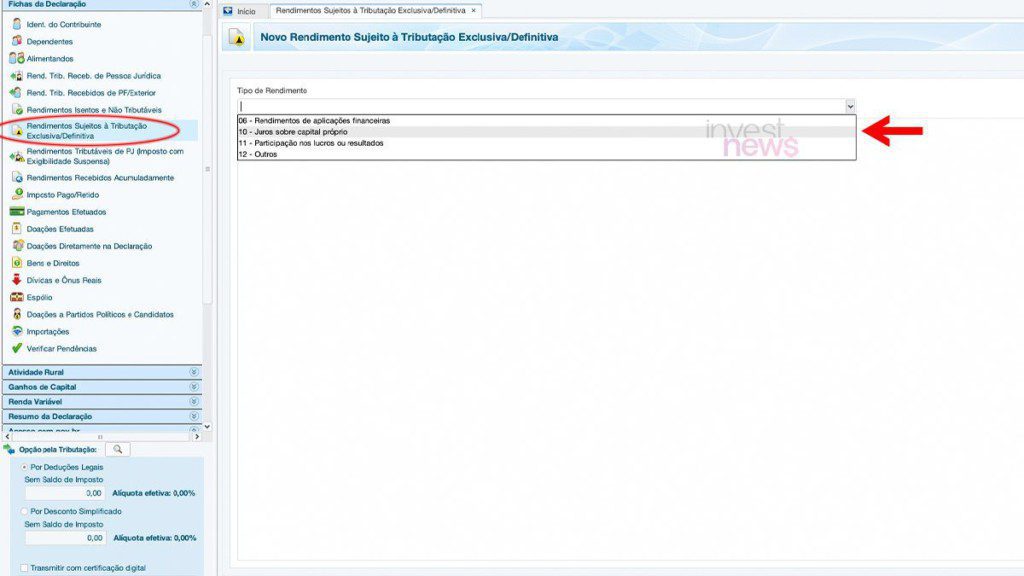
Task: Click the Imposto Pago/Retido icon
Action: (17, 194)
